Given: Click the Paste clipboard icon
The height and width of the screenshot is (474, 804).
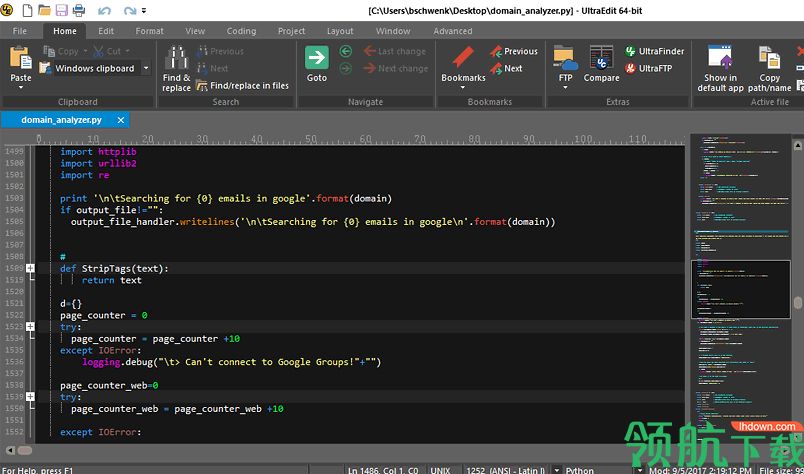Looking at the screenshot, I should point(21,57).
